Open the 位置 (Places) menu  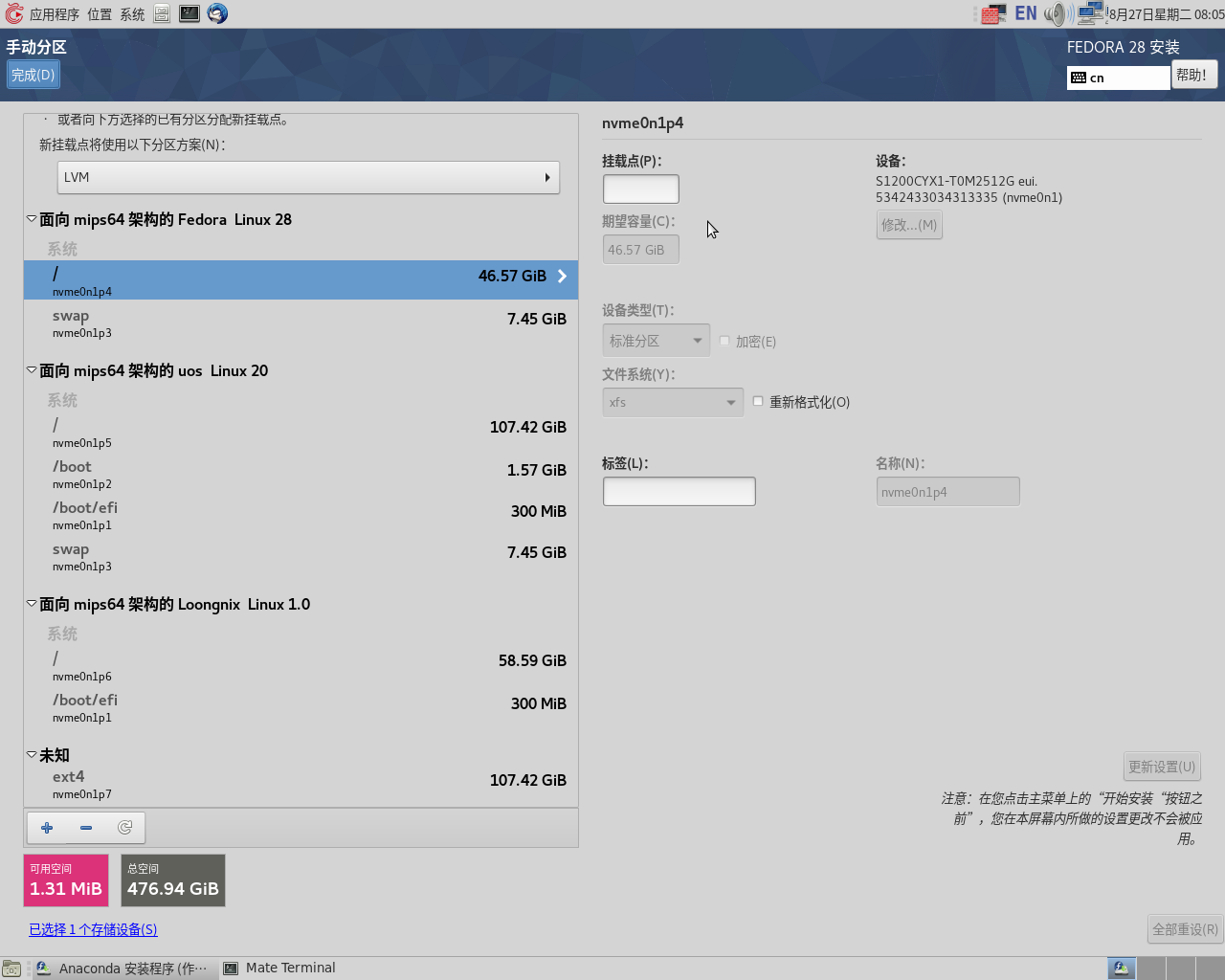(x=100, y=14)
